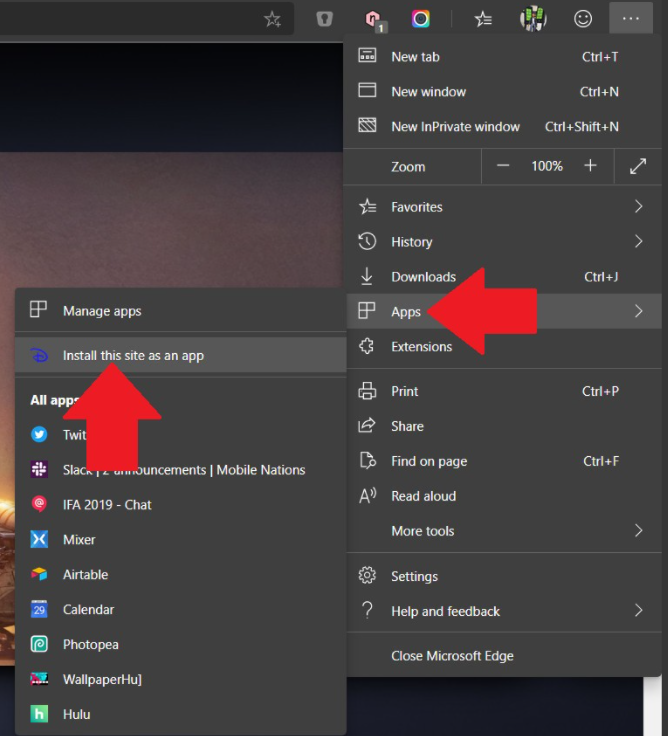The image size is (668, 736).
Task: Click the Calendar 29 app icon
Action: coord(39,609)
